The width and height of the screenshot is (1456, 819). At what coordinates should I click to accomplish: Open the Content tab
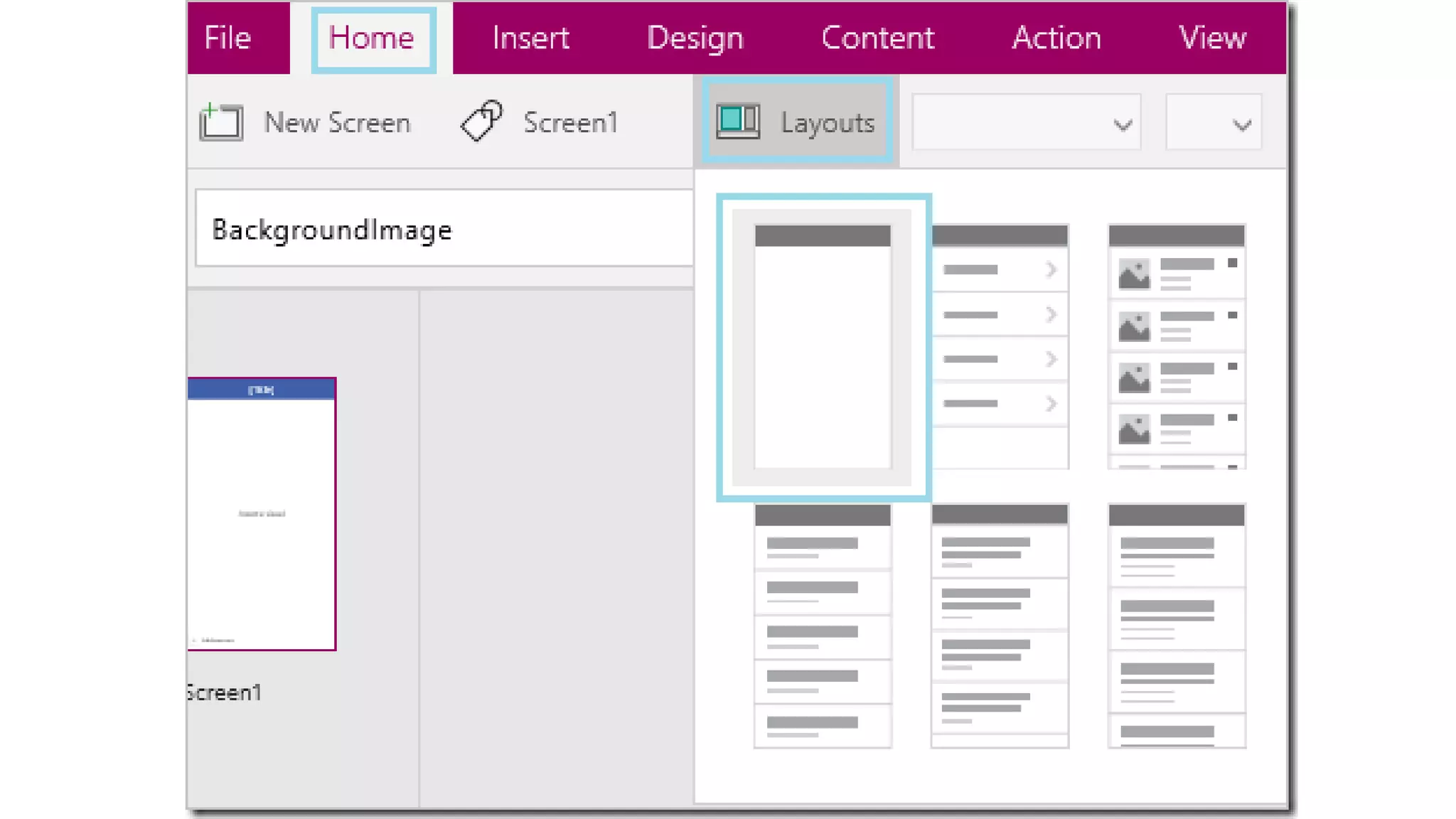tap(877, 38)
